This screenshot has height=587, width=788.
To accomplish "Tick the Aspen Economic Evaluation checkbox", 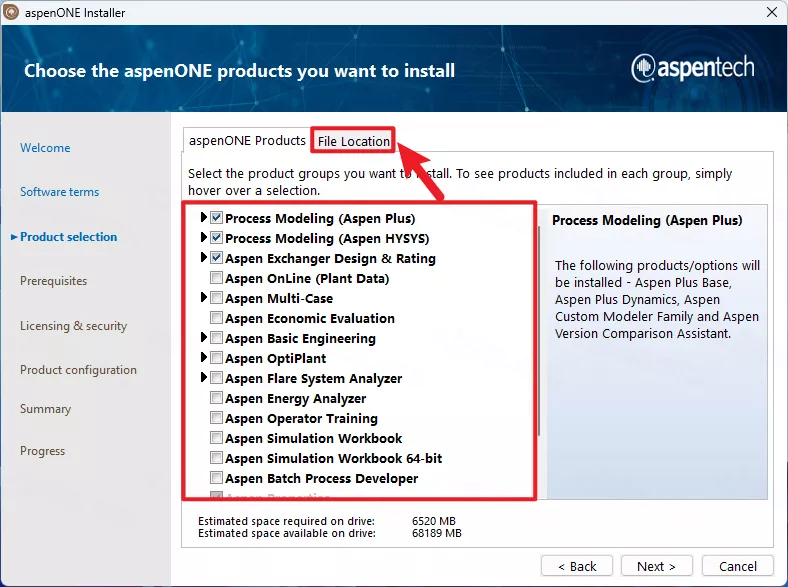I will tap(217, 318).
